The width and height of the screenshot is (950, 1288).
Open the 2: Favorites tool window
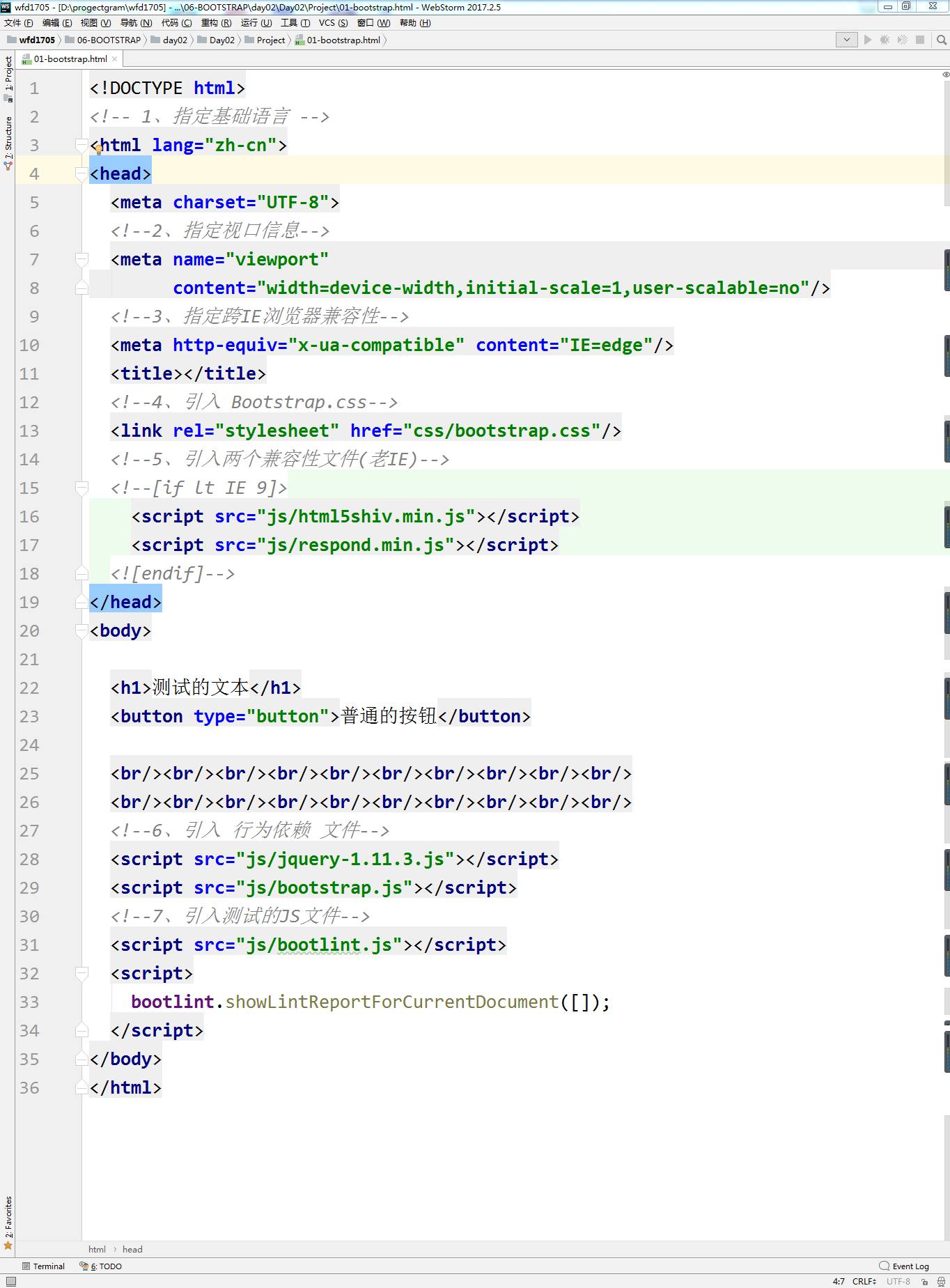pos(8,1223)
